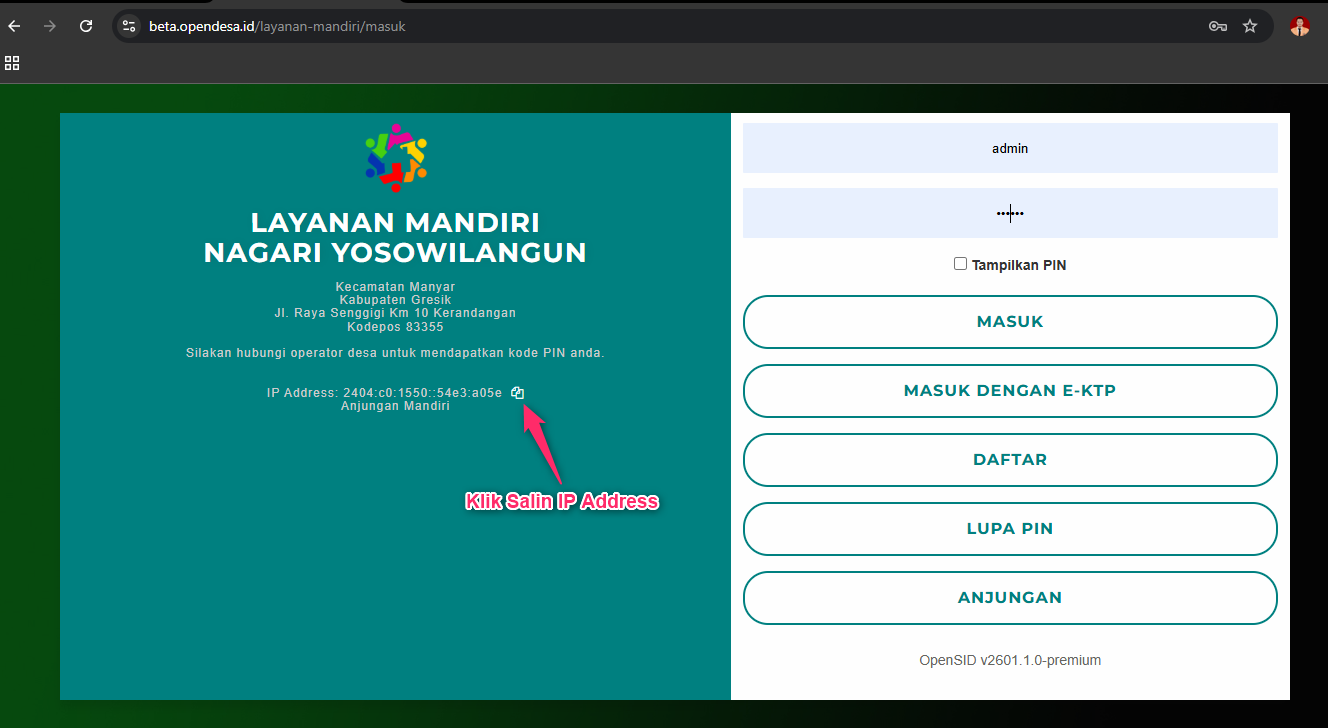Open the DAFTAR registration button
This screenshot has width=1328, height=728.
pos(1010,460)
